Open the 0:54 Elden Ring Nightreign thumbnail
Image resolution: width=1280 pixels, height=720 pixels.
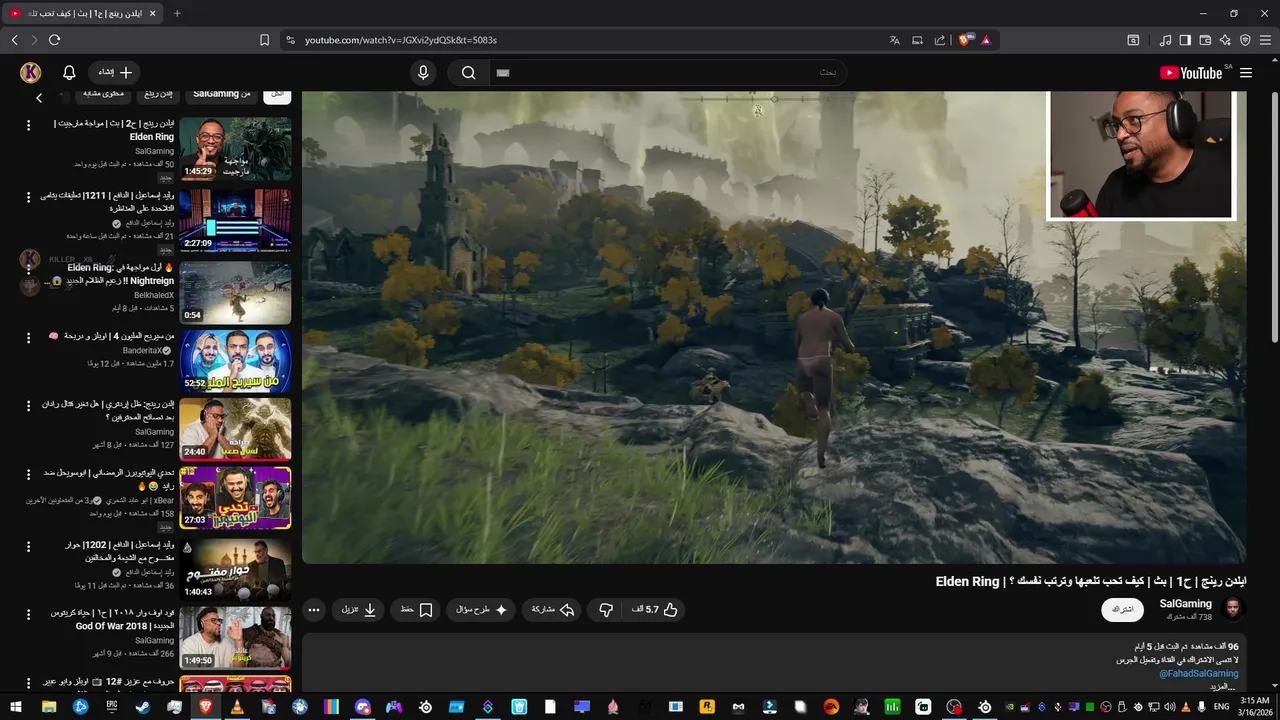pyautogui.click(x=235, y=292)
